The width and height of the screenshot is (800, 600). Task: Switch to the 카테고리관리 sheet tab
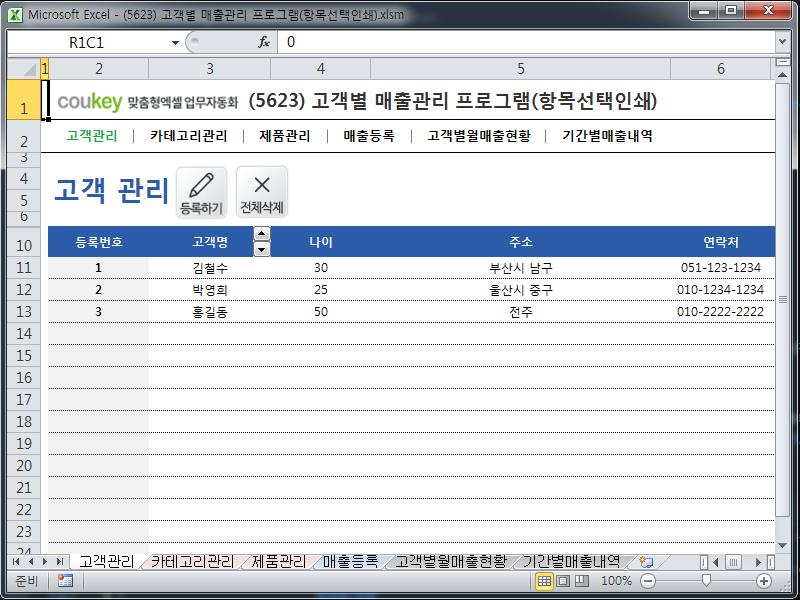point(192,562)
